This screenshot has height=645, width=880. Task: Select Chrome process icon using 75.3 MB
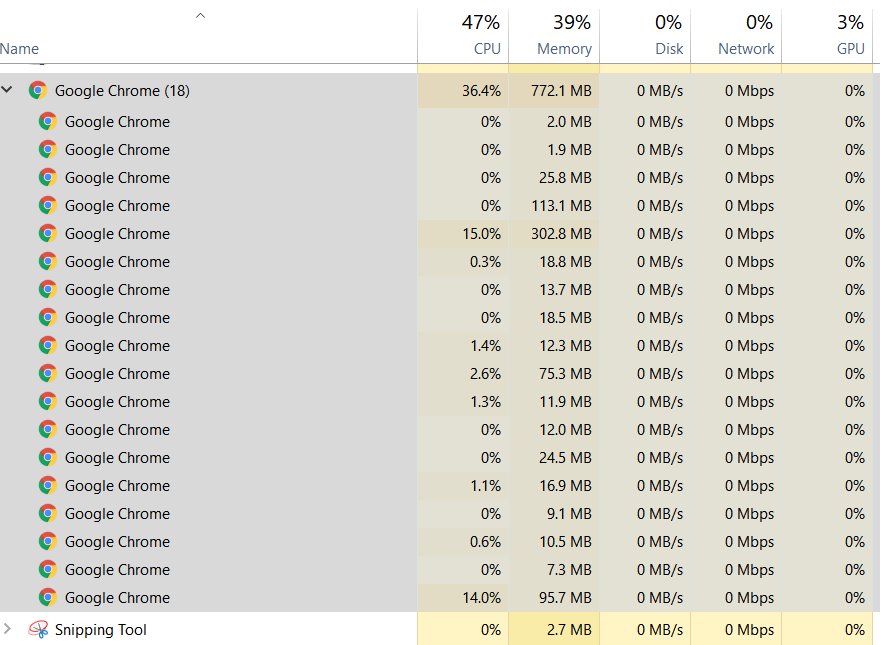point(48,373)
